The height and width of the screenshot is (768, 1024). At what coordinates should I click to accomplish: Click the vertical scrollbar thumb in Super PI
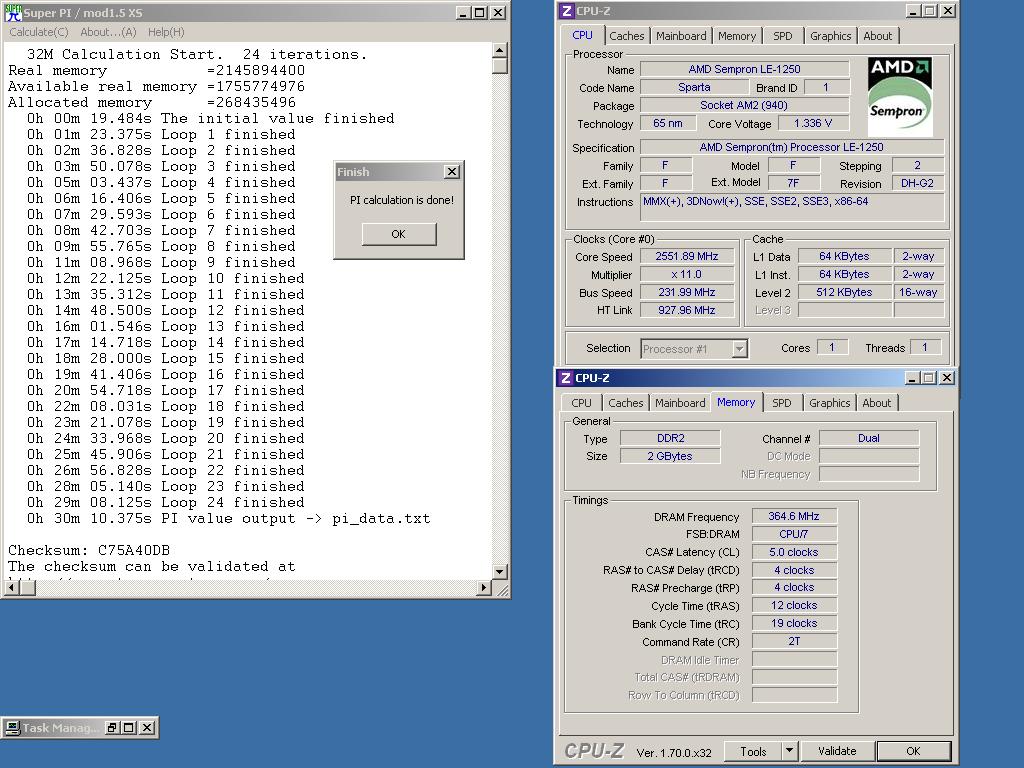point(500,65)
